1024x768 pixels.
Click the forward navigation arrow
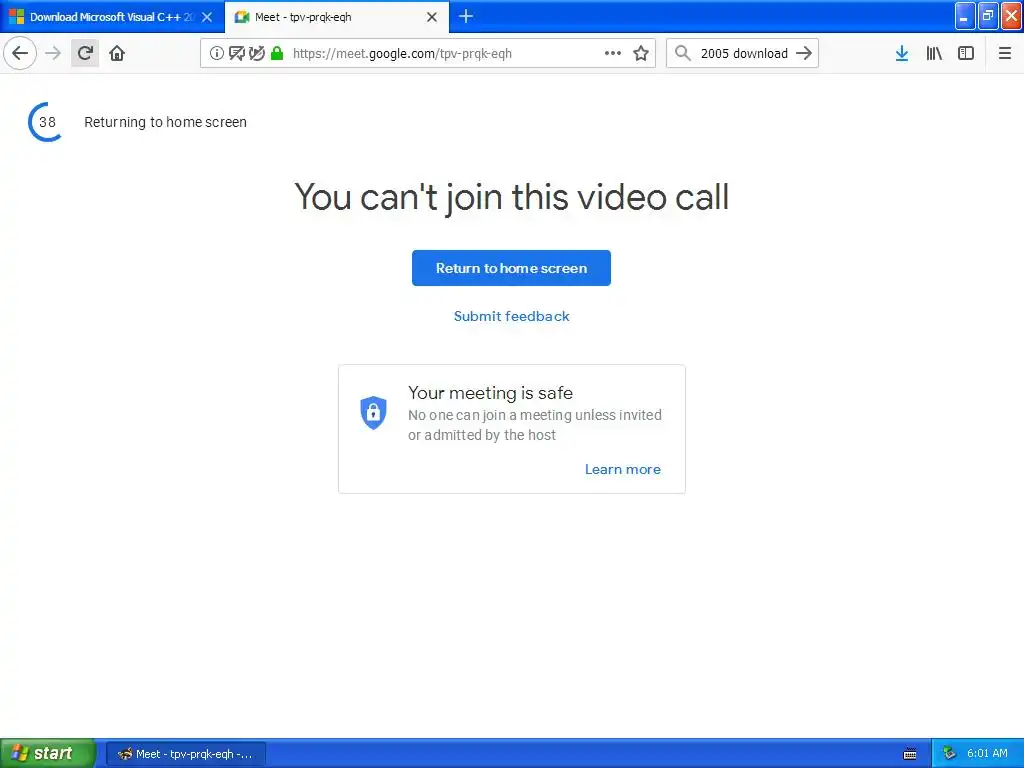point(53,53)
